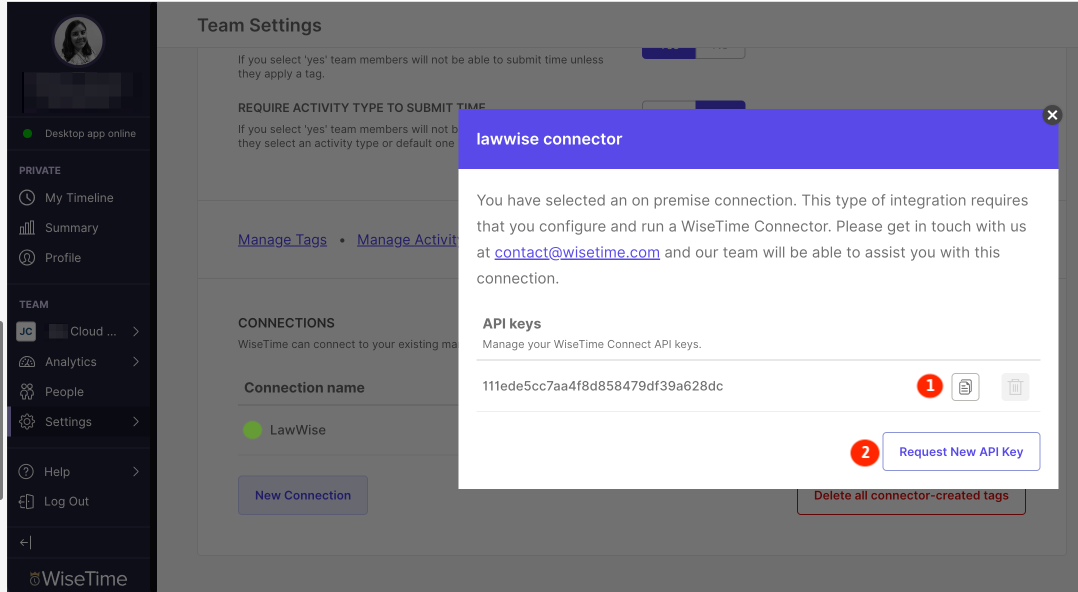The image size is (1078, 592).
Task: Click the Profile person icon
Action: 27,258
